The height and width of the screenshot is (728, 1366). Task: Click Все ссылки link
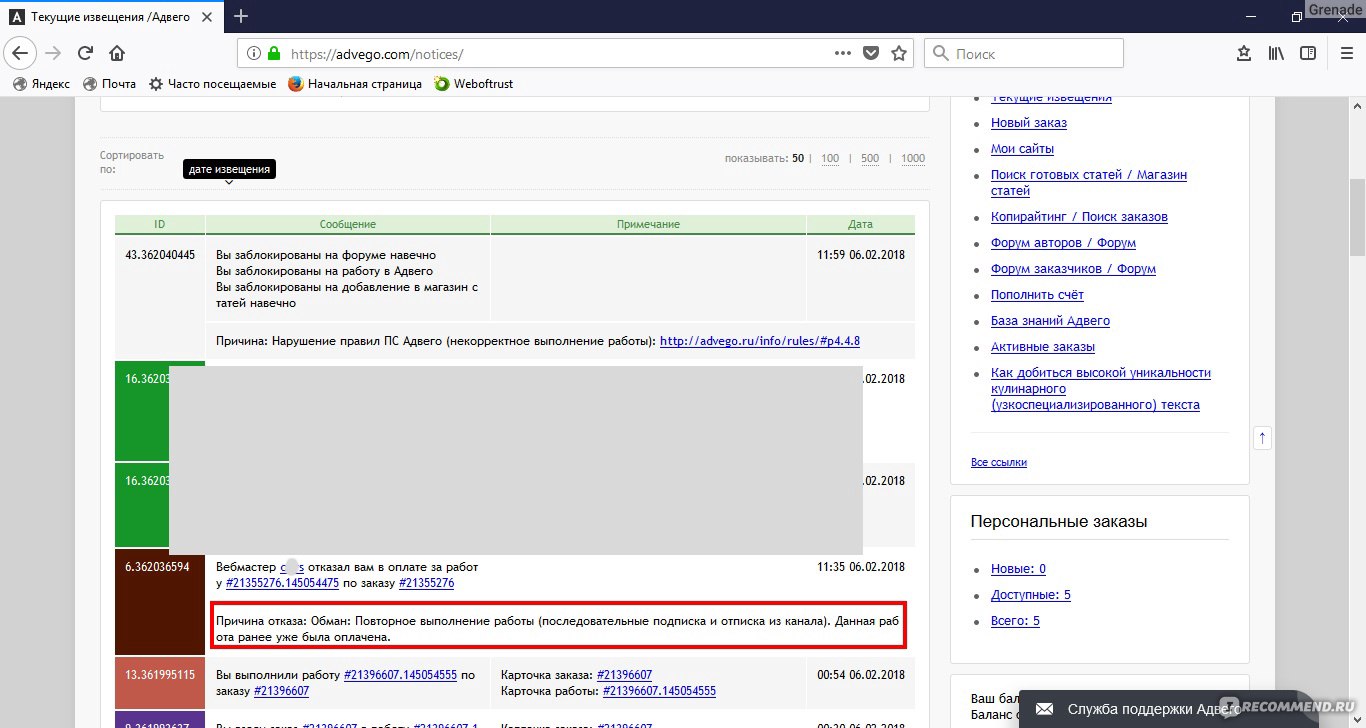(999, 462)
